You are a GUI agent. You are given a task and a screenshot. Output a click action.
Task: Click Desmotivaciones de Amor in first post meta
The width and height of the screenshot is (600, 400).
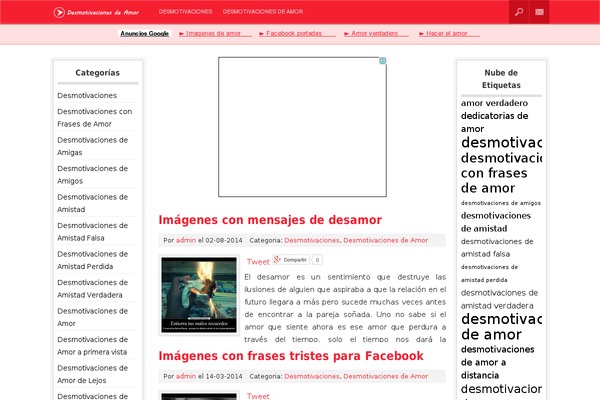click(386, 240)
